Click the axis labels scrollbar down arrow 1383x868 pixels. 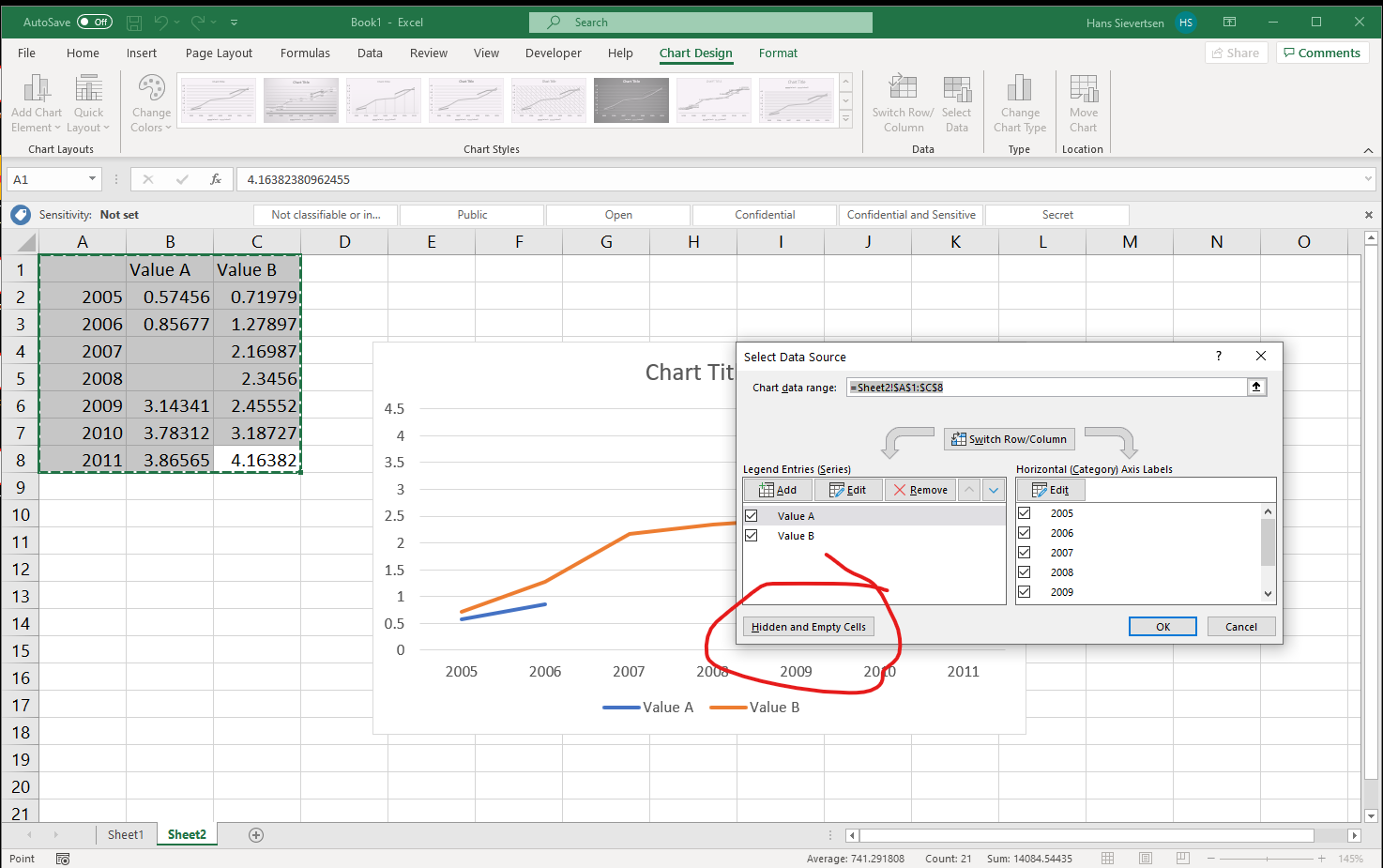[x=1268, y=593]
